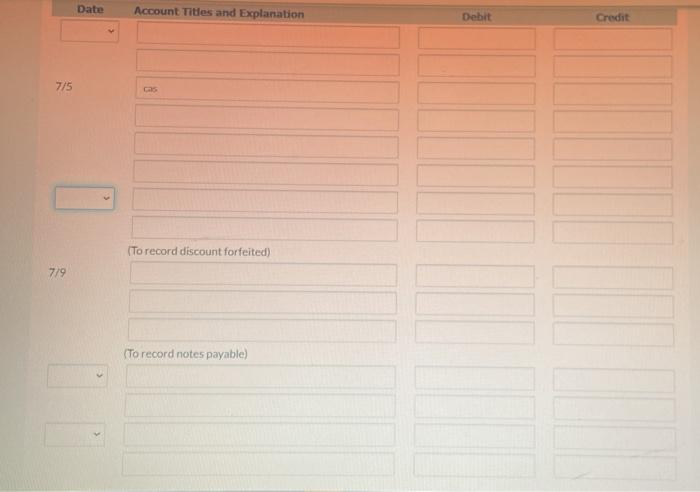Open the date dropdown in the first journal row
Screen dimensions: 700x492
[89, 31]
